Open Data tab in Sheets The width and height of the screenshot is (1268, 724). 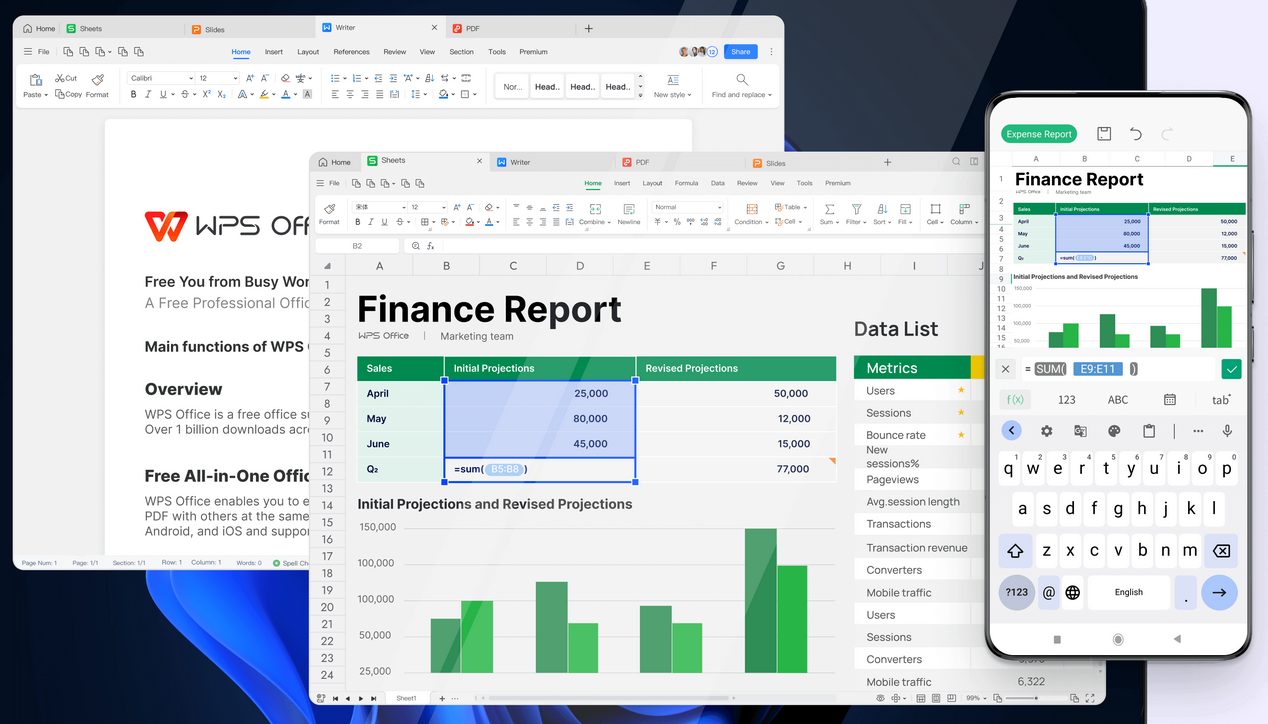coord(718,183)
